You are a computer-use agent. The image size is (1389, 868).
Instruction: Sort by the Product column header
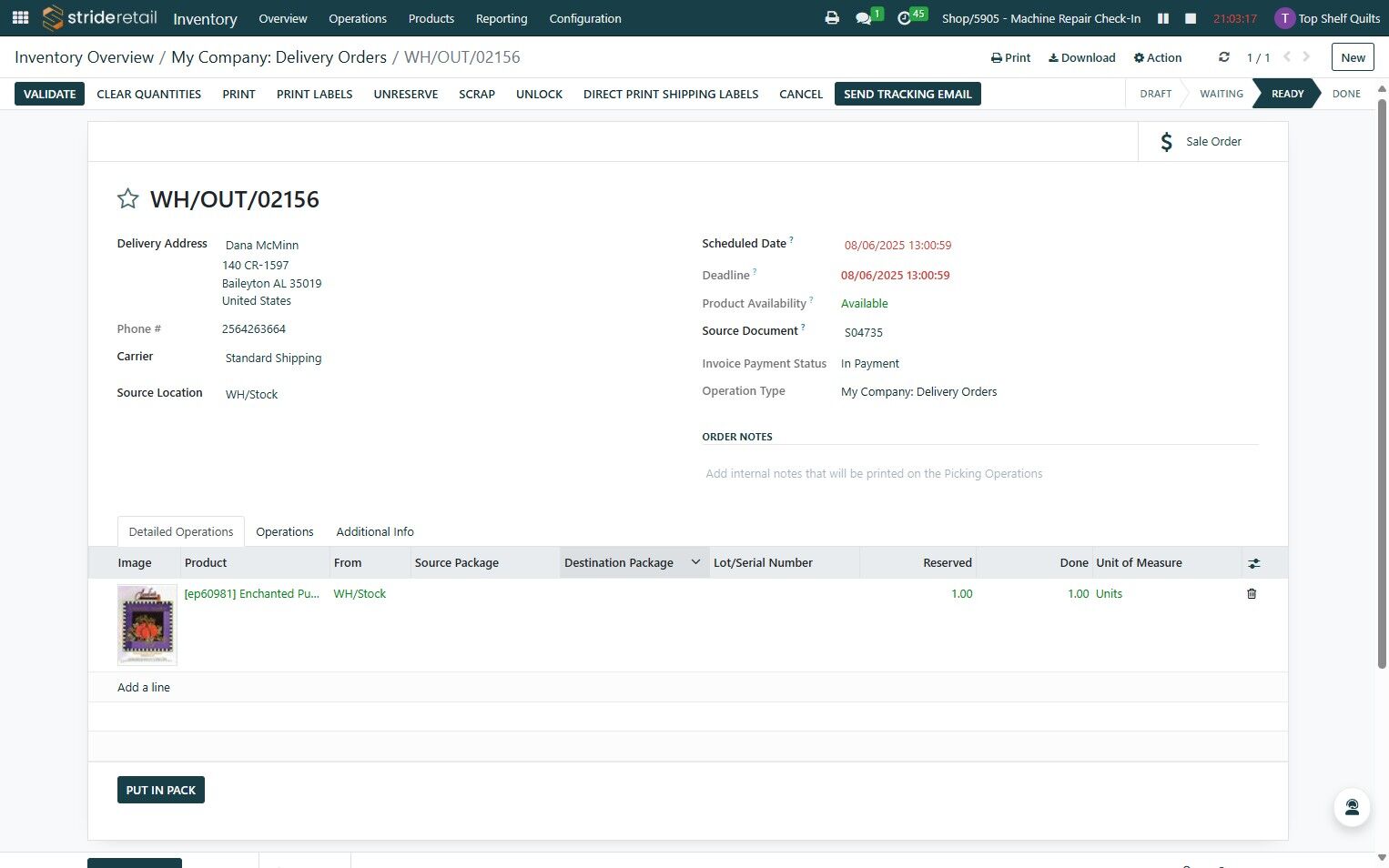point(255,562)
